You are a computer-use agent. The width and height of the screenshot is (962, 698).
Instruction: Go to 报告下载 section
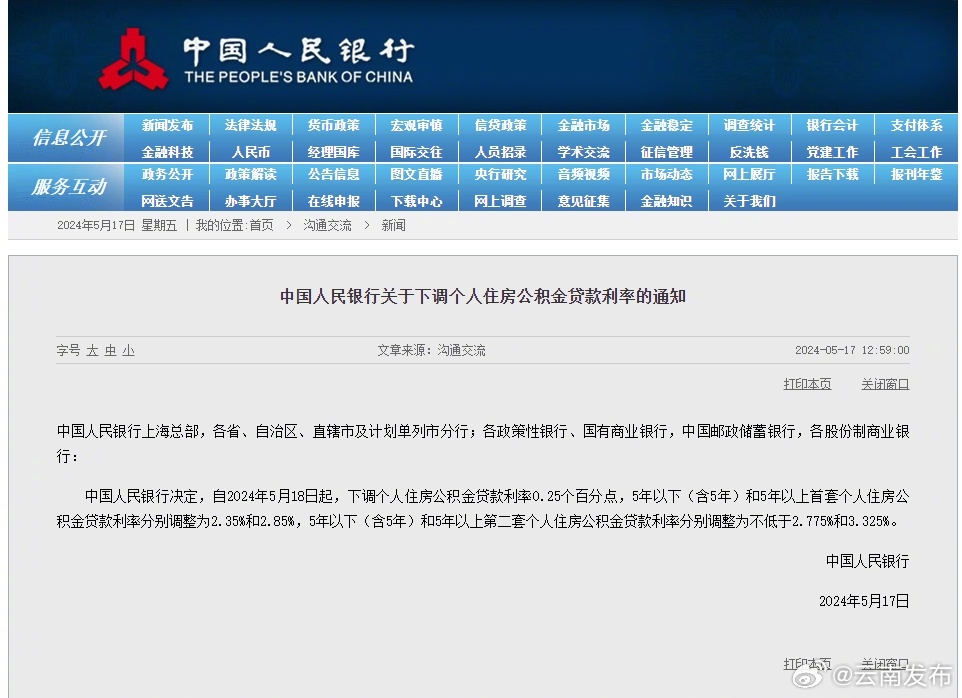pos(832,174)
